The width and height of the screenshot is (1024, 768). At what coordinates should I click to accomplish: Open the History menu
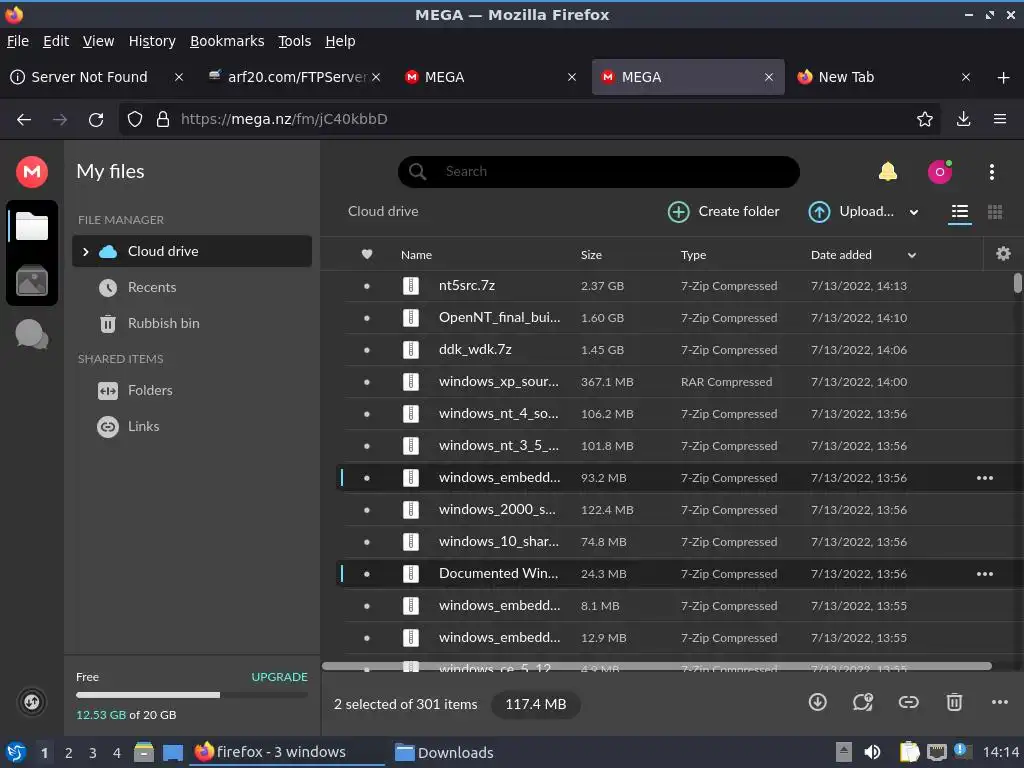tap(152, 41)
